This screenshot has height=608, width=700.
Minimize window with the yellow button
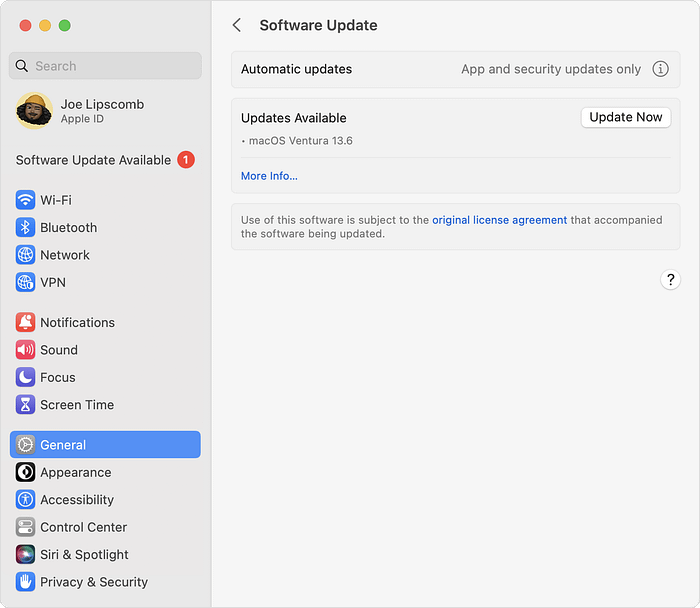(45, 25)
